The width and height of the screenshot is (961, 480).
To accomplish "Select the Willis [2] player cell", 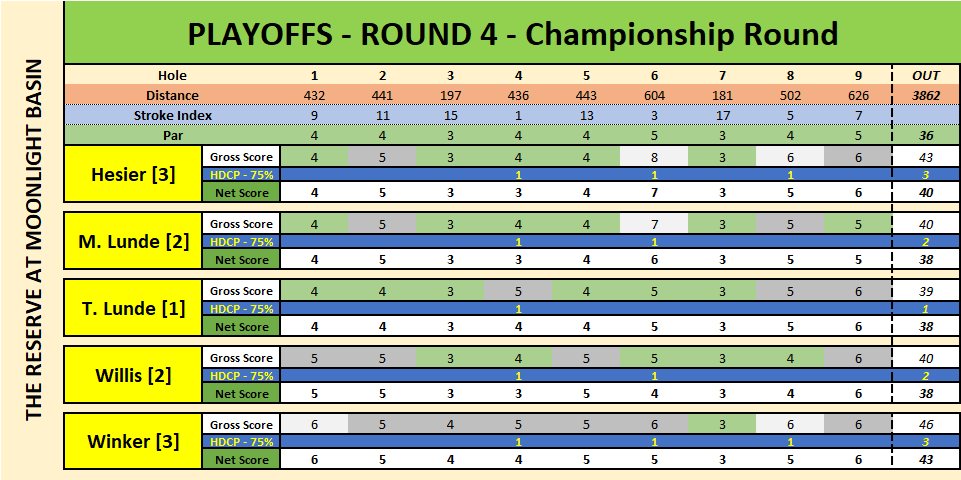I will pos(132,375).
